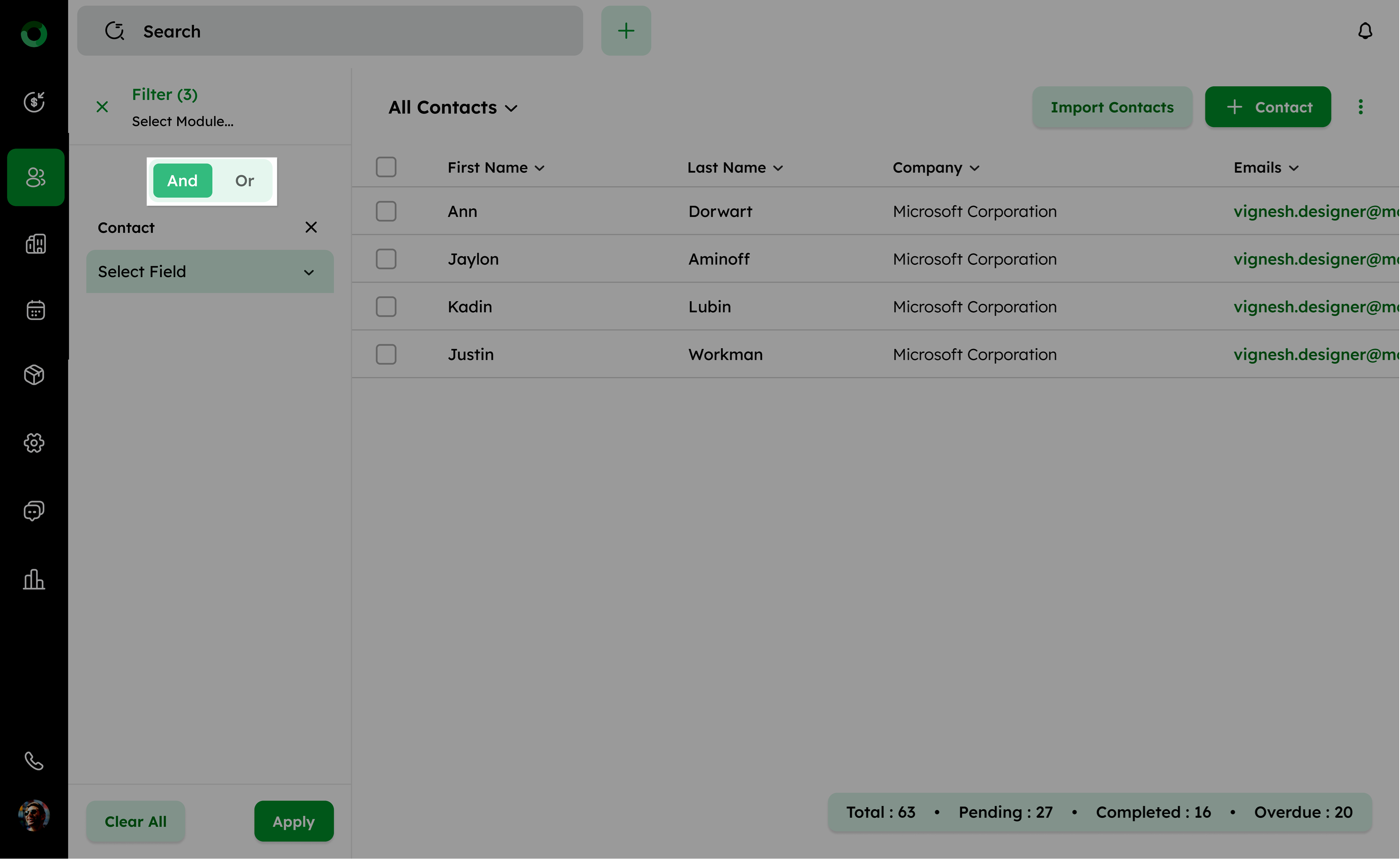Image resolution: width=1400 pixels, height=859 pixels.
Task: Tick the checkbox for Justin Workman
Action: pyautogui.click(x=386, y=354)
